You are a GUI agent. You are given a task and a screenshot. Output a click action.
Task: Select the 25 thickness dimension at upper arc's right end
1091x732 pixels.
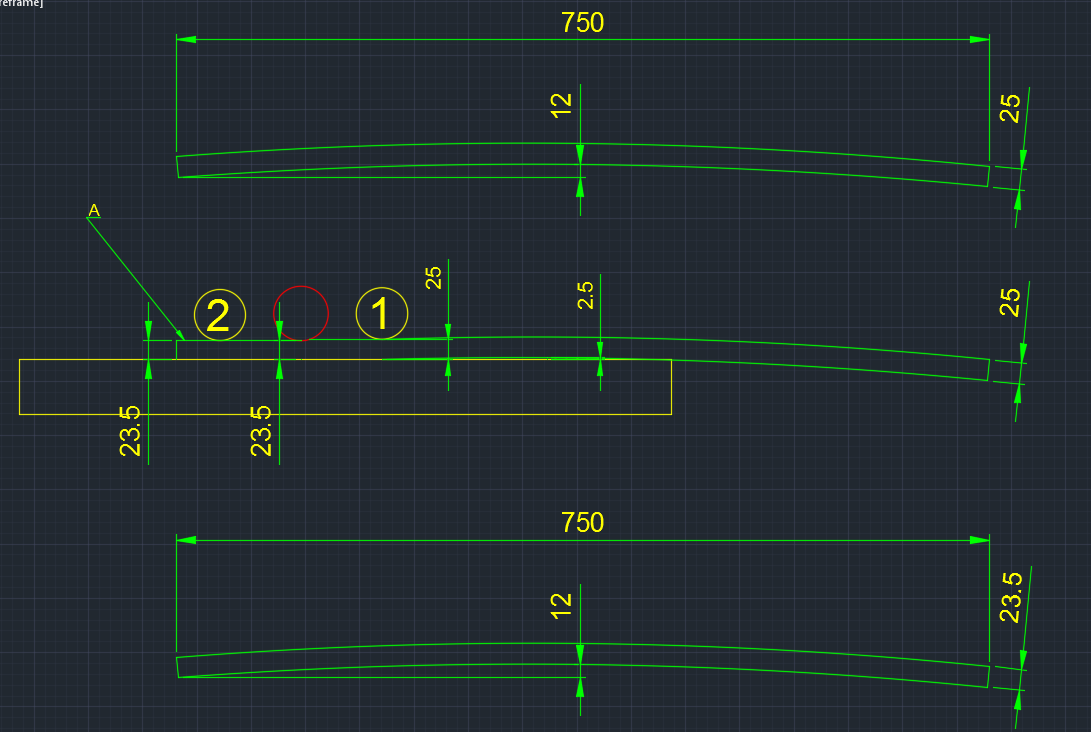(x=1010, y=108)
